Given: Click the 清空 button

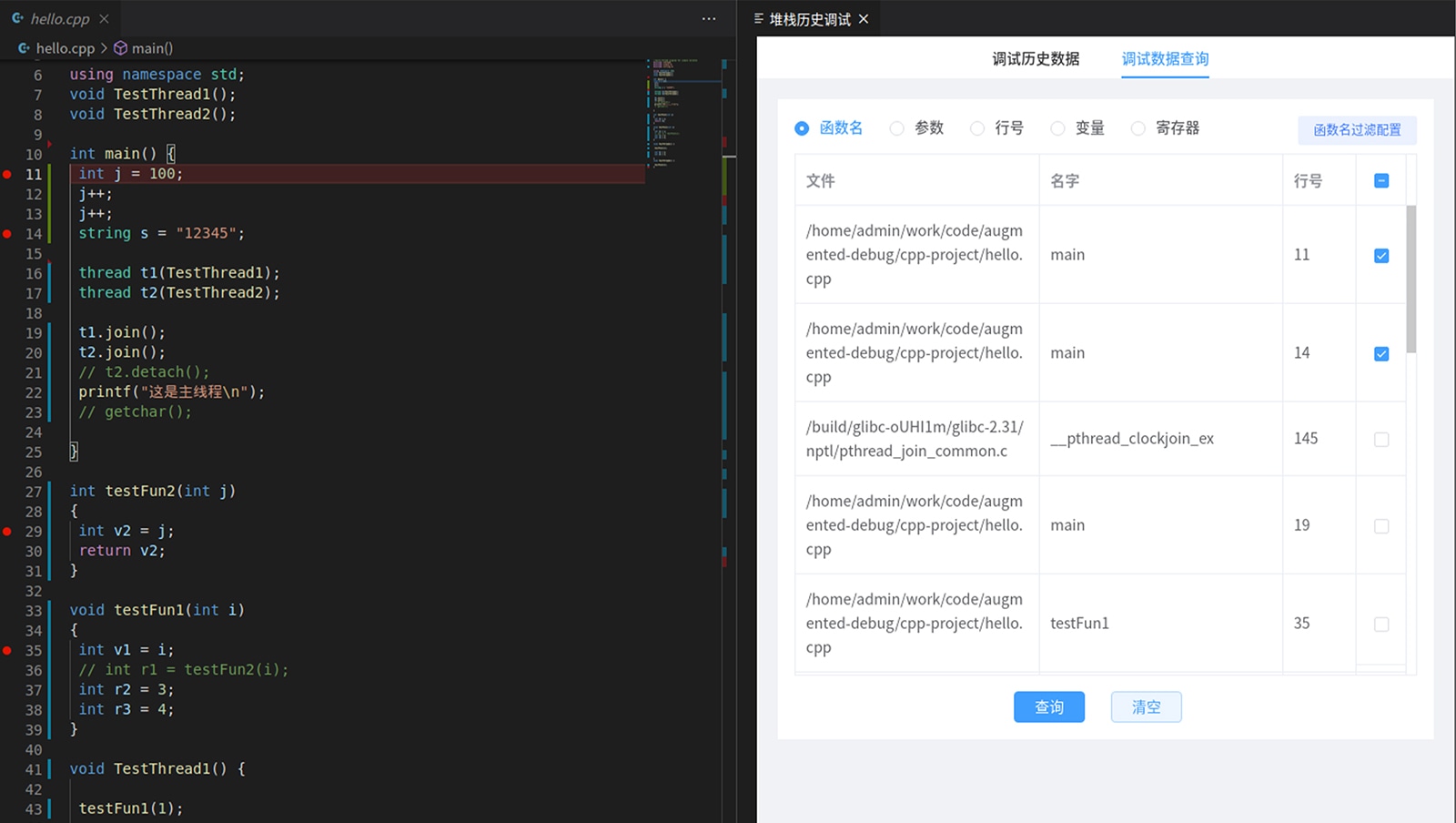Looking at the screenshot, I should click(x=1146, y=707).
